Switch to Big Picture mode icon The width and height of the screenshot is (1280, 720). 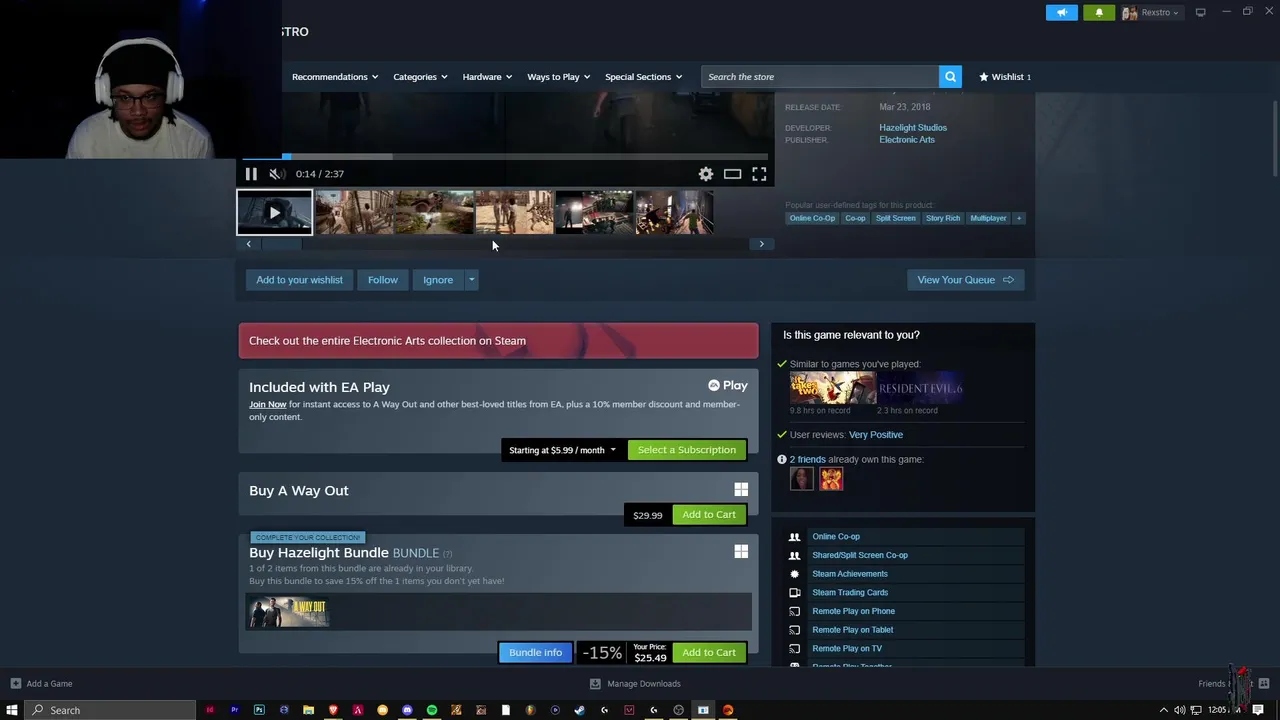[1200, 12]
